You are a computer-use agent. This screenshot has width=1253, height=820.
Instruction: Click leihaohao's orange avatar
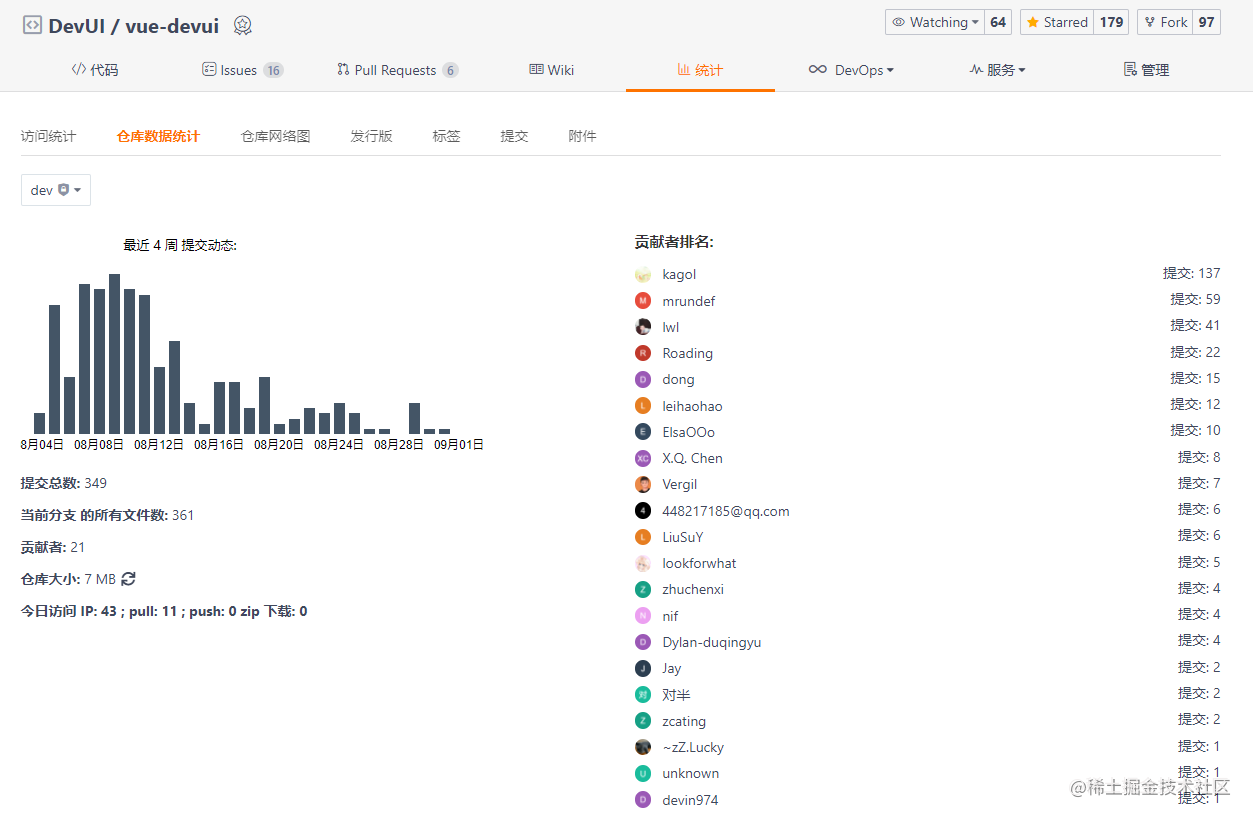[x=643, y=406]
